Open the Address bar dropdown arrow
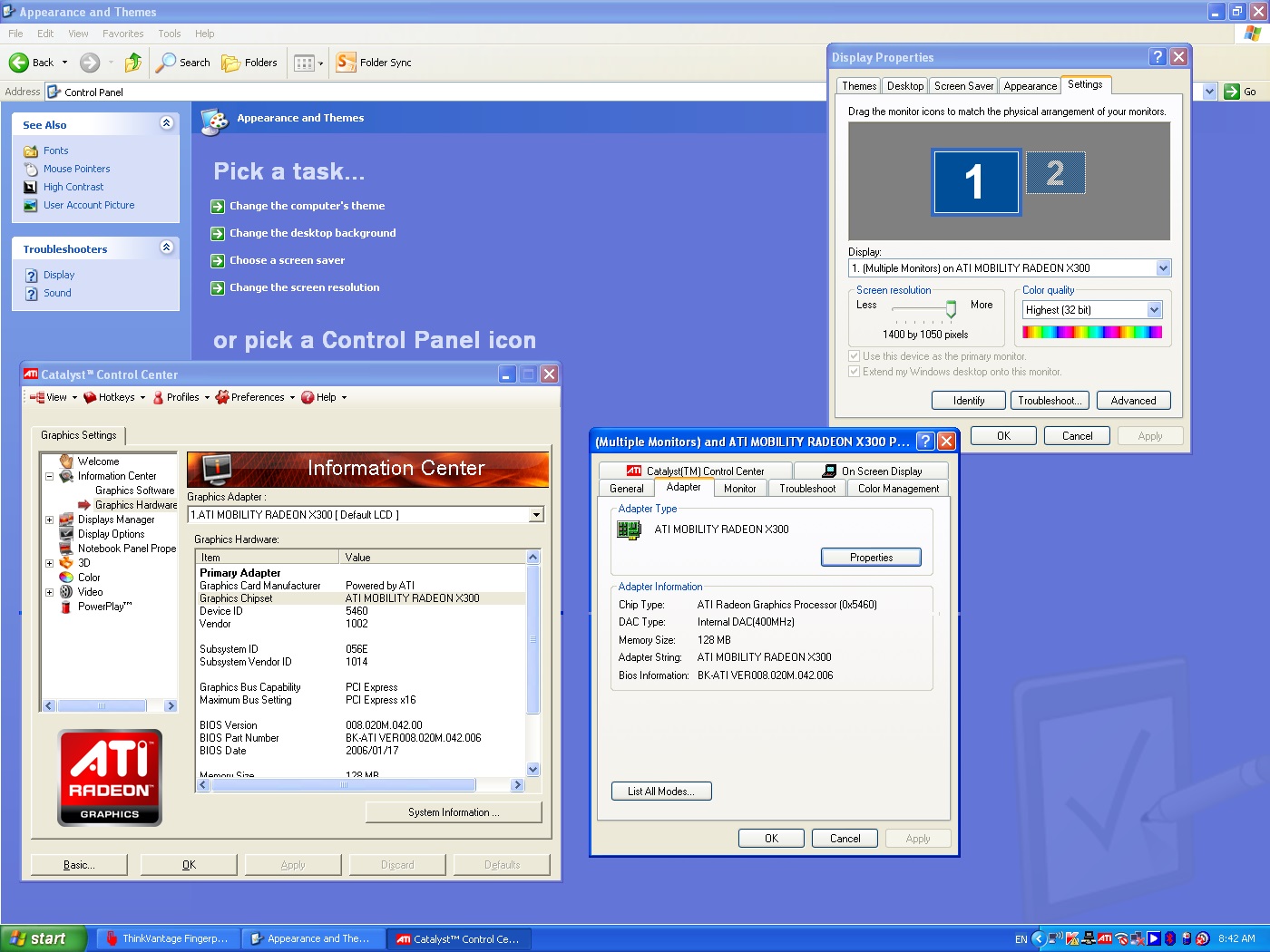The image size is (1270, 952). (x=1209, y=92)
